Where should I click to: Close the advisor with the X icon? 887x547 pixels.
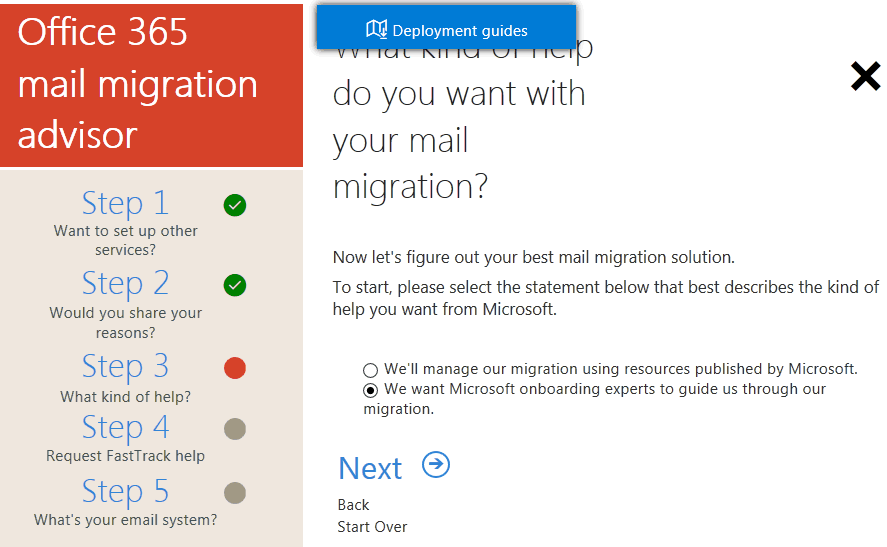(866, 76)
